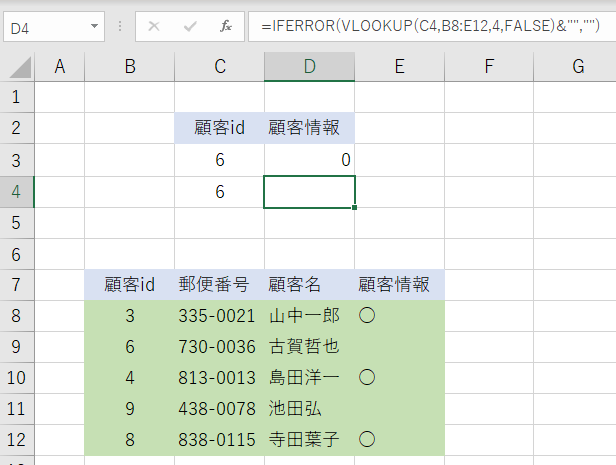Click the ○ mark in 島田洋一 row
616x465 pixels.
click(367, 378)
